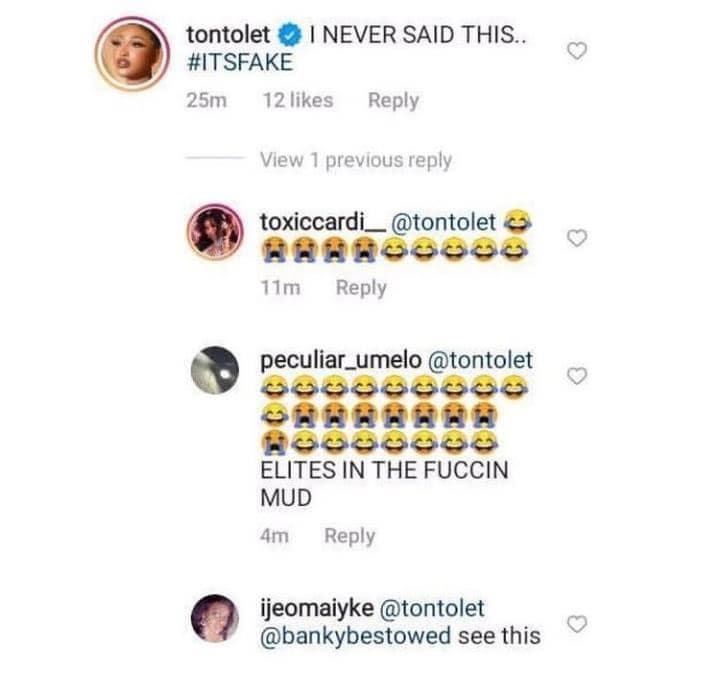Reply to tontolet's comment

(x=393, y=100)
